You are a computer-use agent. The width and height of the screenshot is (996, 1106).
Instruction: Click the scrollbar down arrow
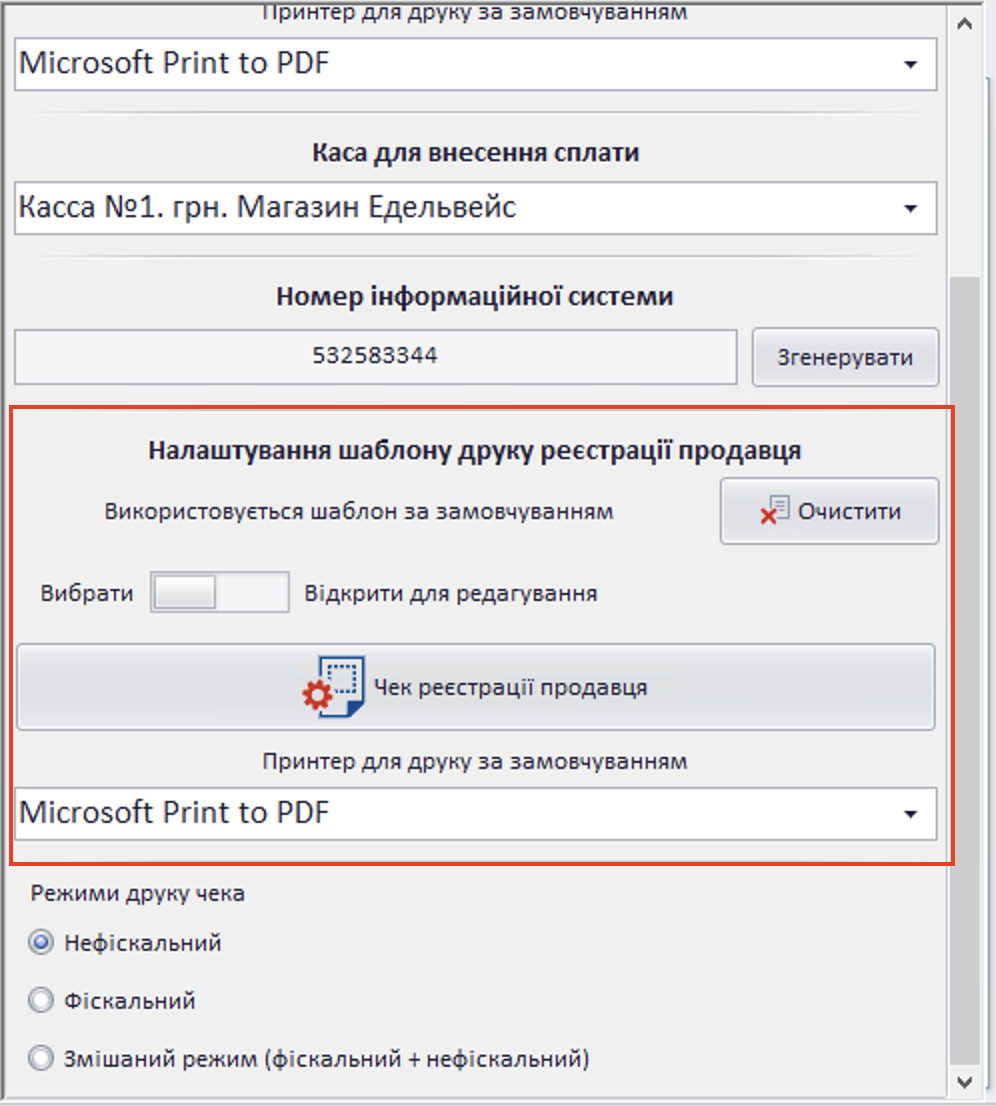(965, 1081)
